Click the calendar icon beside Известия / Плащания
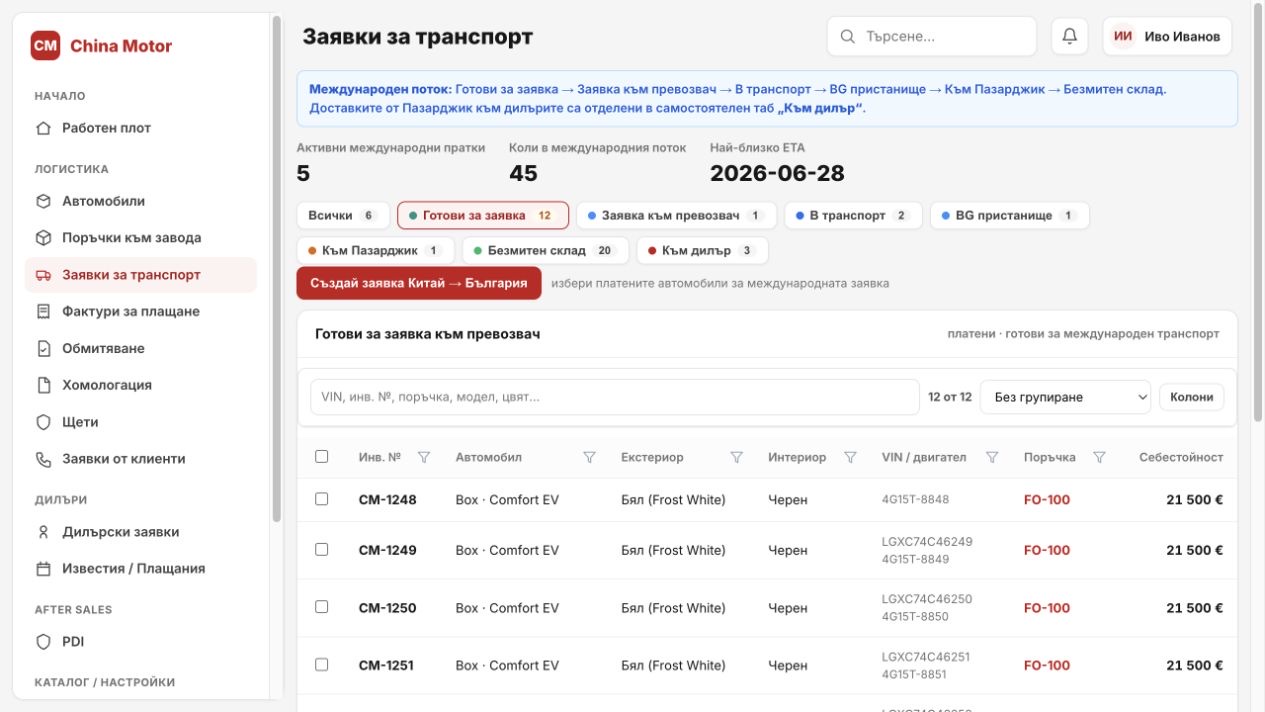Viewport: 1265px width, 712px height. pos(43,569)
